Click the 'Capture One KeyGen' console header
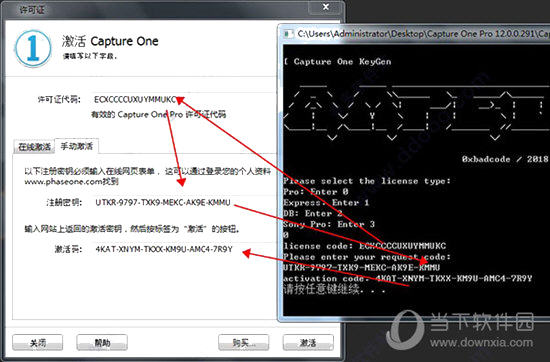This screenshot has height=362, width=550. tap(342, 62)
